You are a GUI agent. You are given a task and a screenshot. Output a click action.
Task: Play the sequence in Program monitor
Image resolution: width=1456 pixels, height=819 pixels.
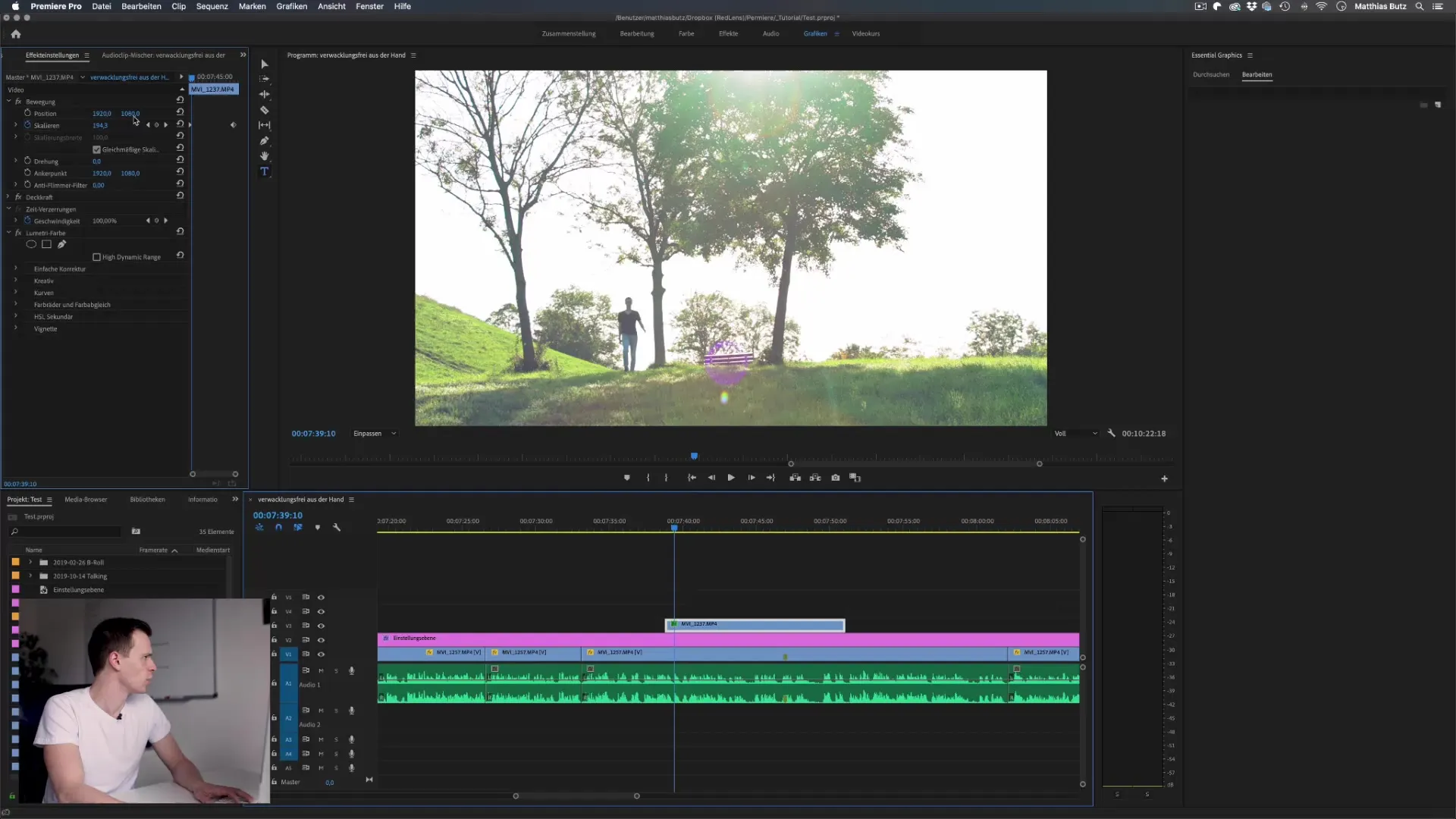731,478
